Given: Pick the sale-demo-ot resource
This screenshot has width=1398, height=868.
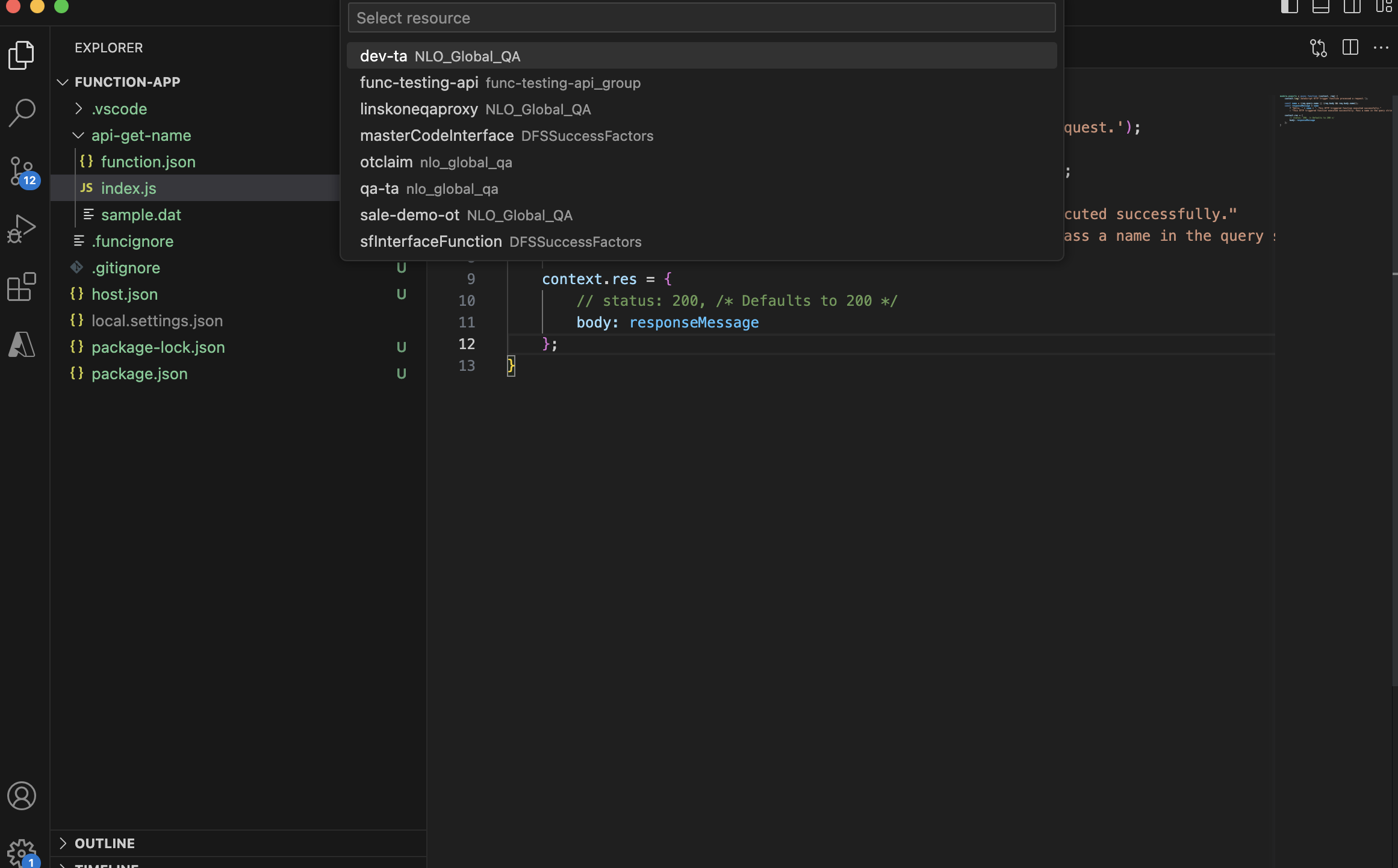Looking at the screenshot, I should coord(701,215).
